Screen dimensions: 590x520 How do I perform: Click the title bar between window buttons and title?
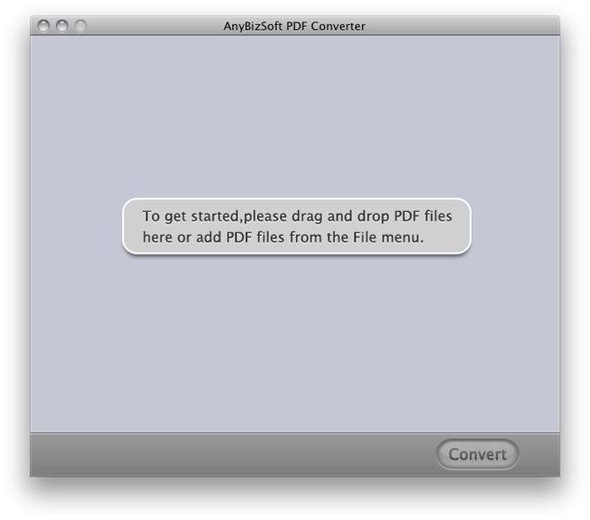pyautogui.click(x=155, y=26)
